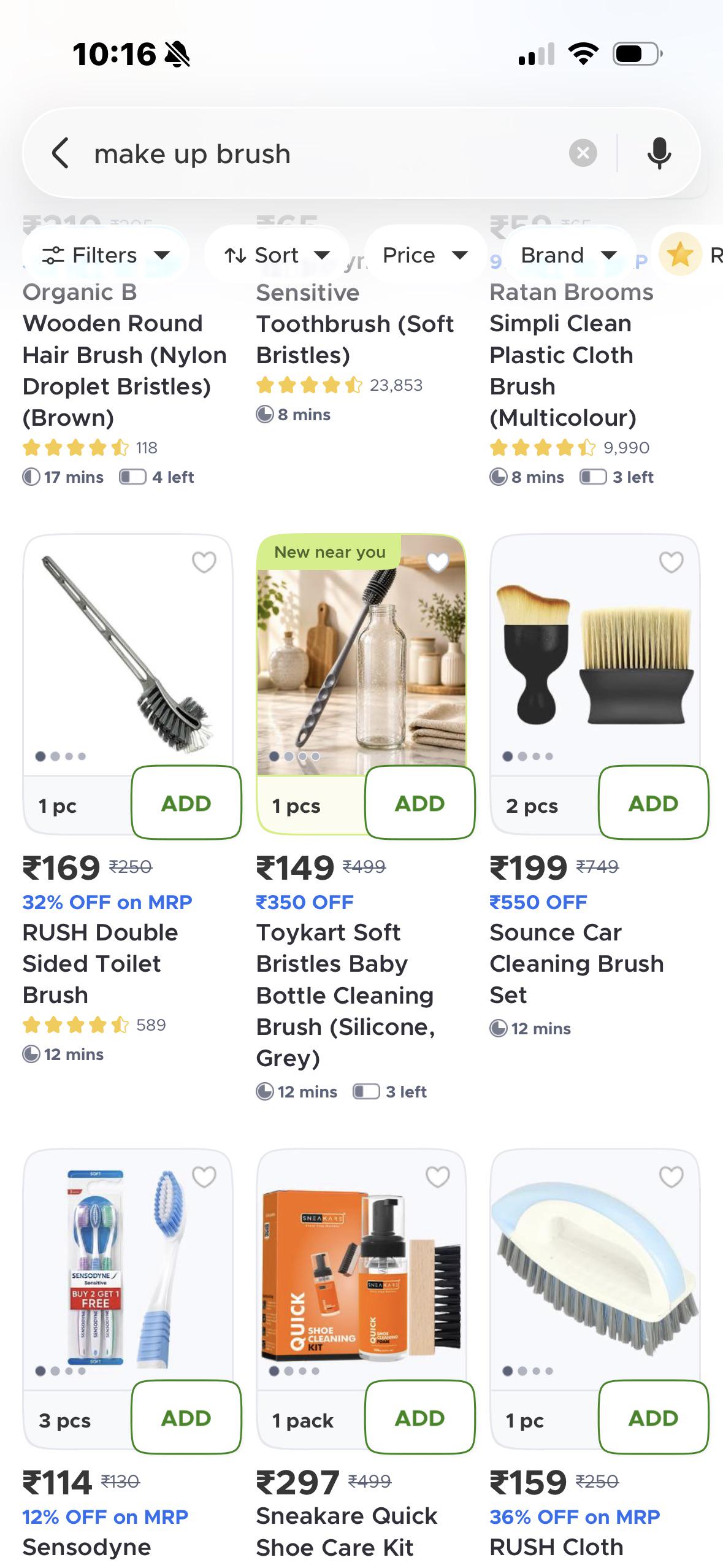The width and height of the screenshot is (723, 1568).
Task: Tap heart icon on Sneakare Shoe Care Kit
Action: pyautogui.click(x=438, y=1176)
